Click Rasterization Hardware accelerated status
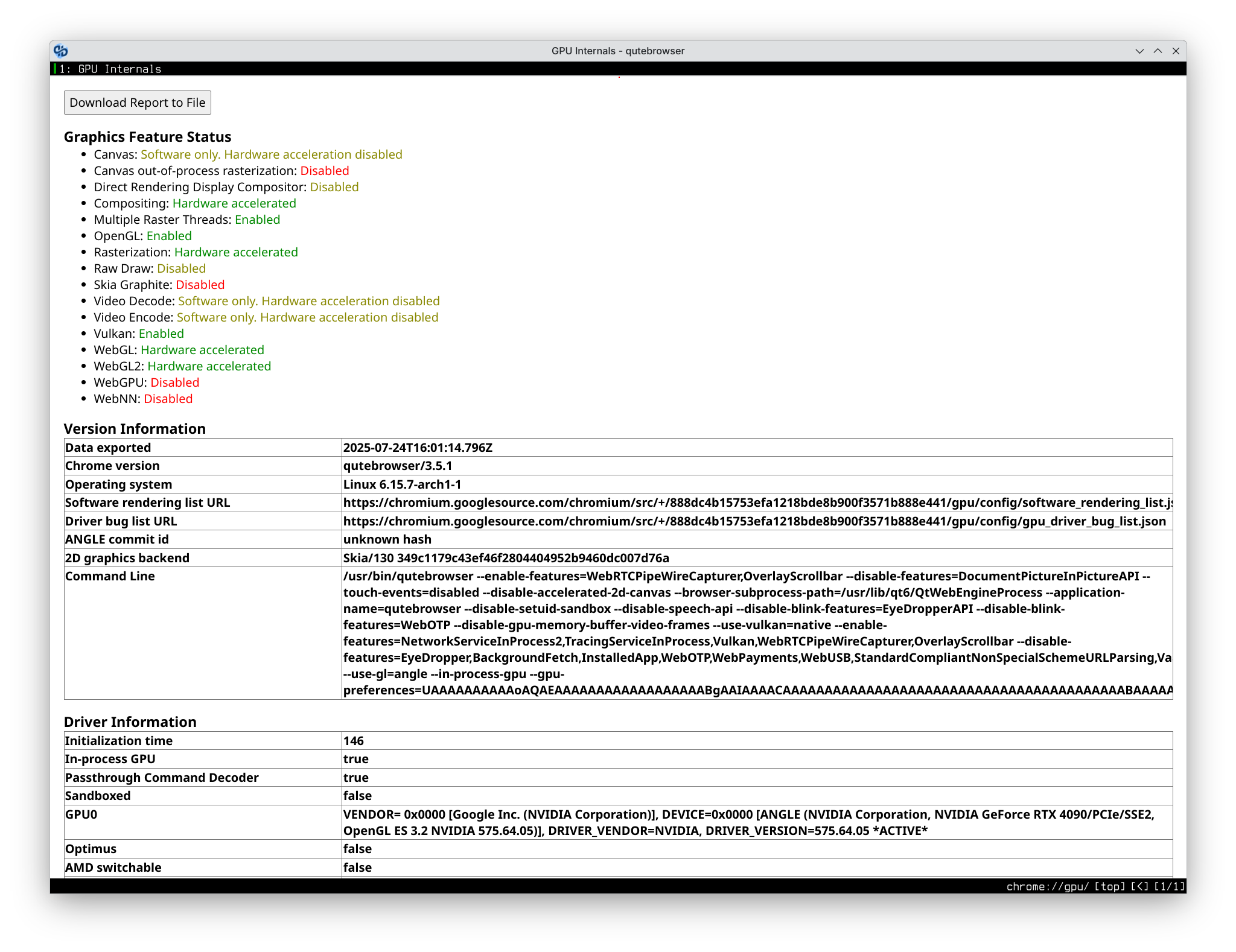 (x=236, y=252)
